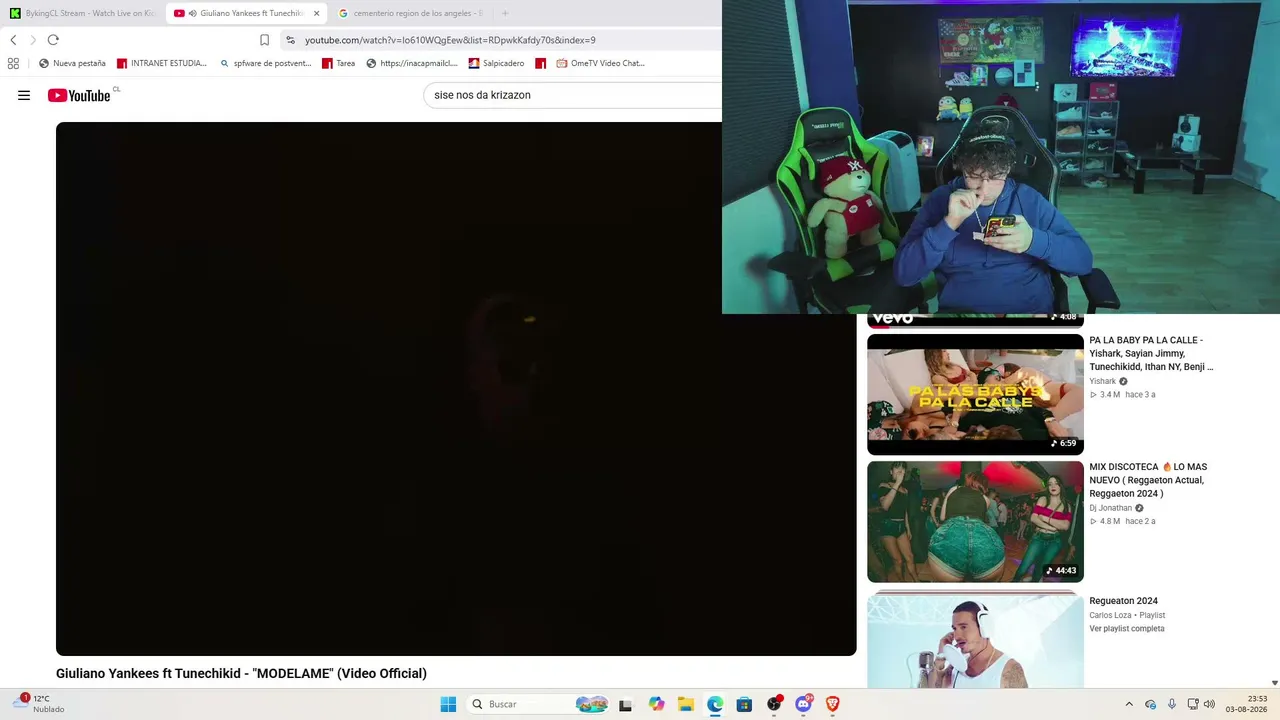Image resolution: width=1280 pixels, height=720 pixels.
Task: Open Microsoft Store from the taskbar
Action: click(x=744, y=704)
